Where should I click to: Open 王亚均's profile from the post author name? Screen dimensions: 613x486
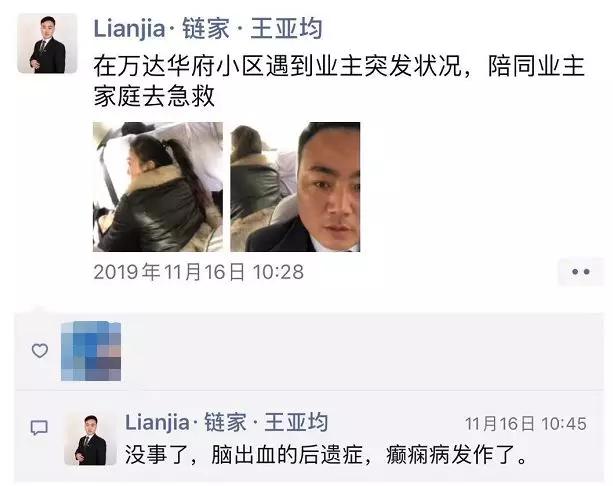pyautogui.click(x=208, y=29)
